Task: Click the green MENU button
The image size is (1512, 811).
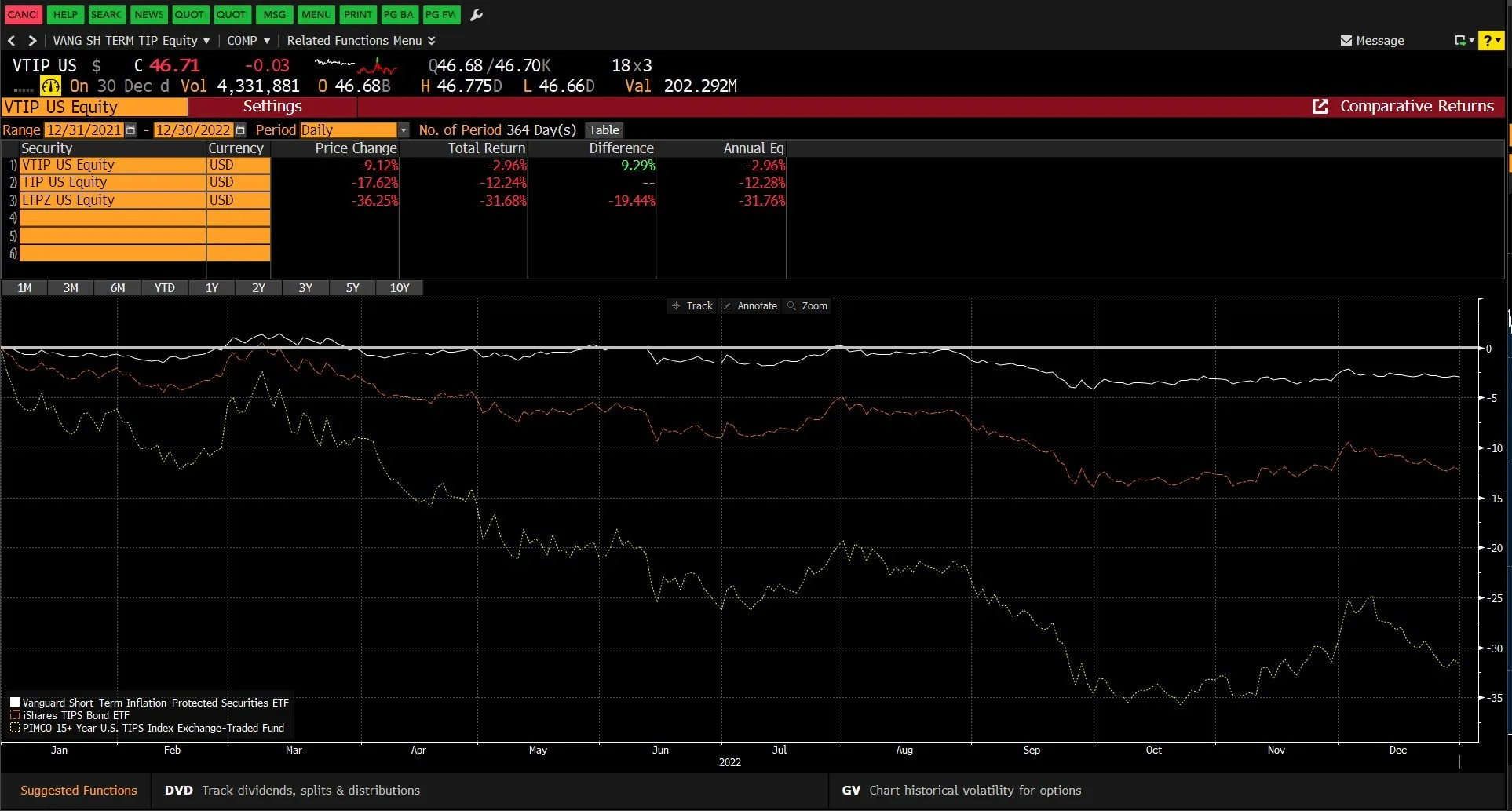Action: (x=316, y=14)
